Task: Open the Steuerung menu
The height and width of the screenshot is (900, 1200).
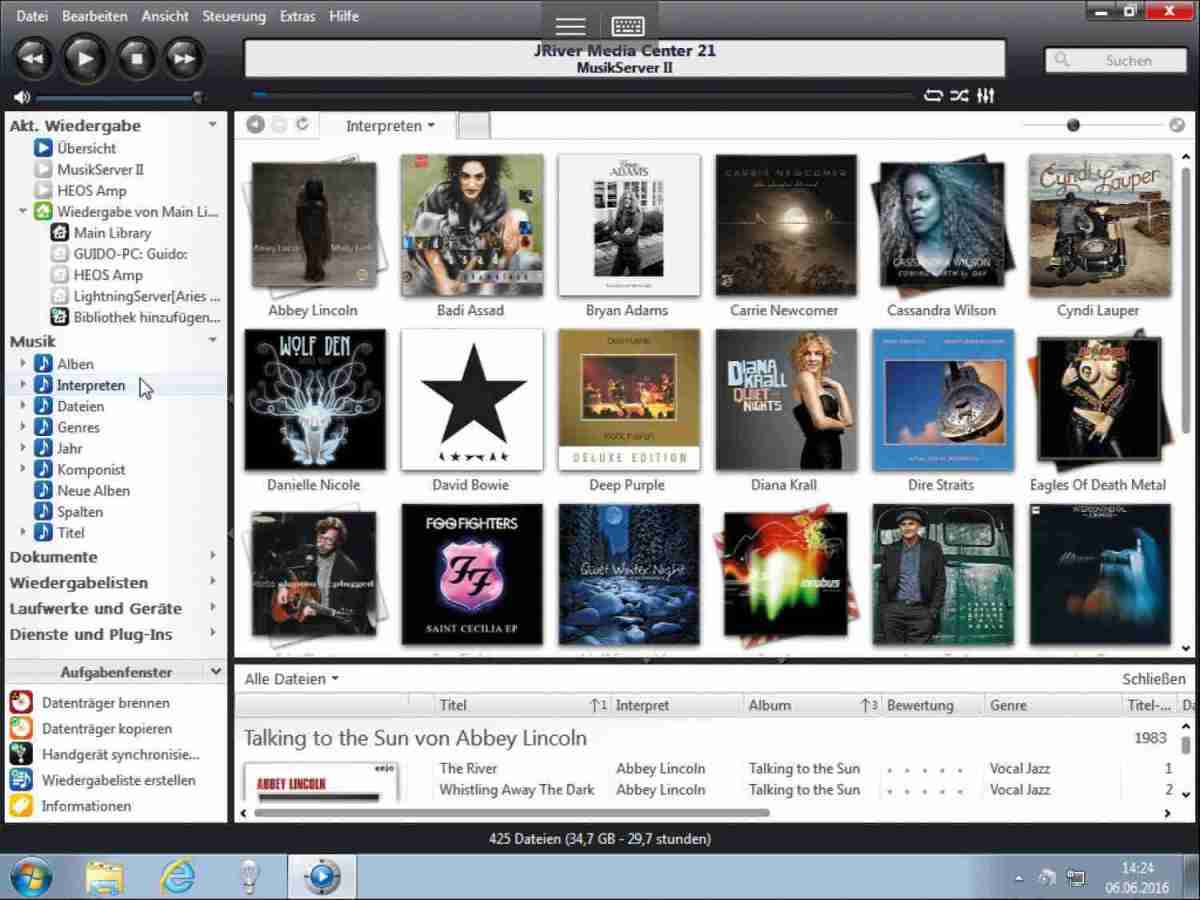Action: [234, 16]
